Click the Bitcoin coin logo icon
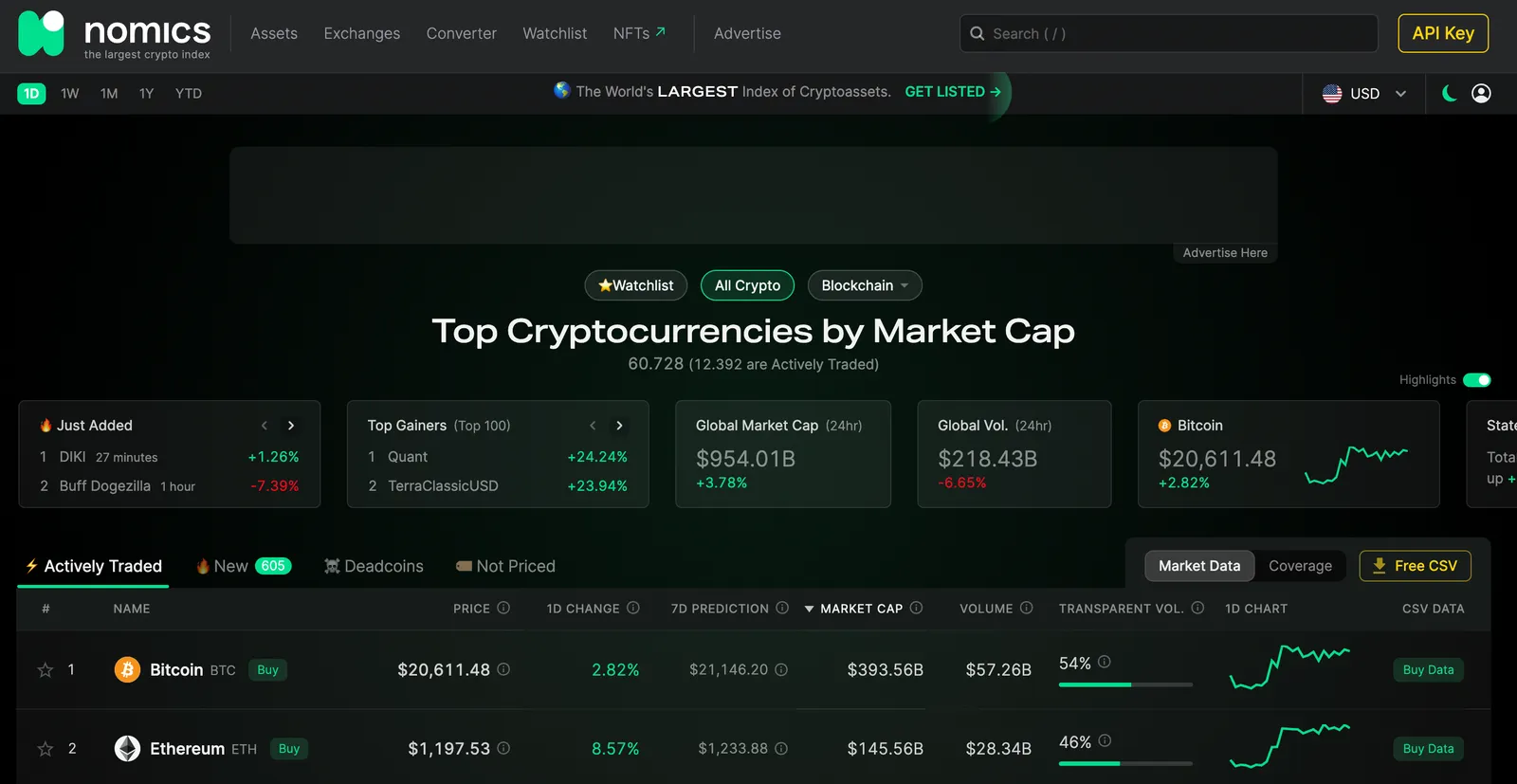The width and height of the screenshot is (1517, 784). tap(127, 670)
